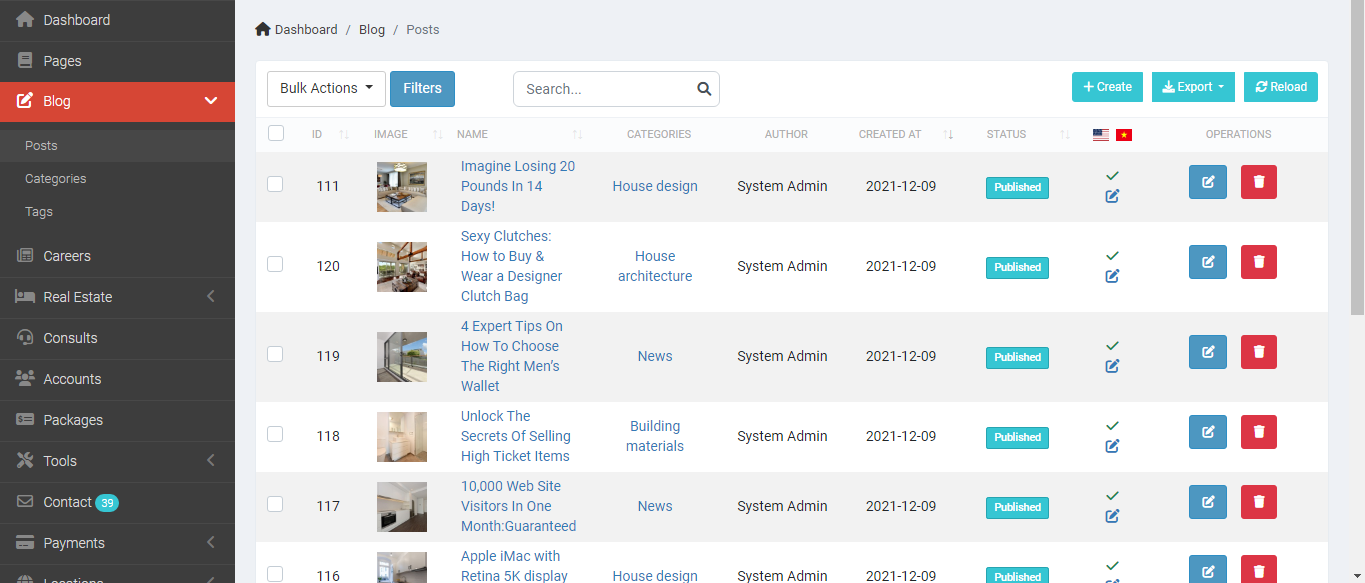Screen dimensions: 1365x583
Task: Toggle the select-all checkbox in table header
Action: click(275, 132)
